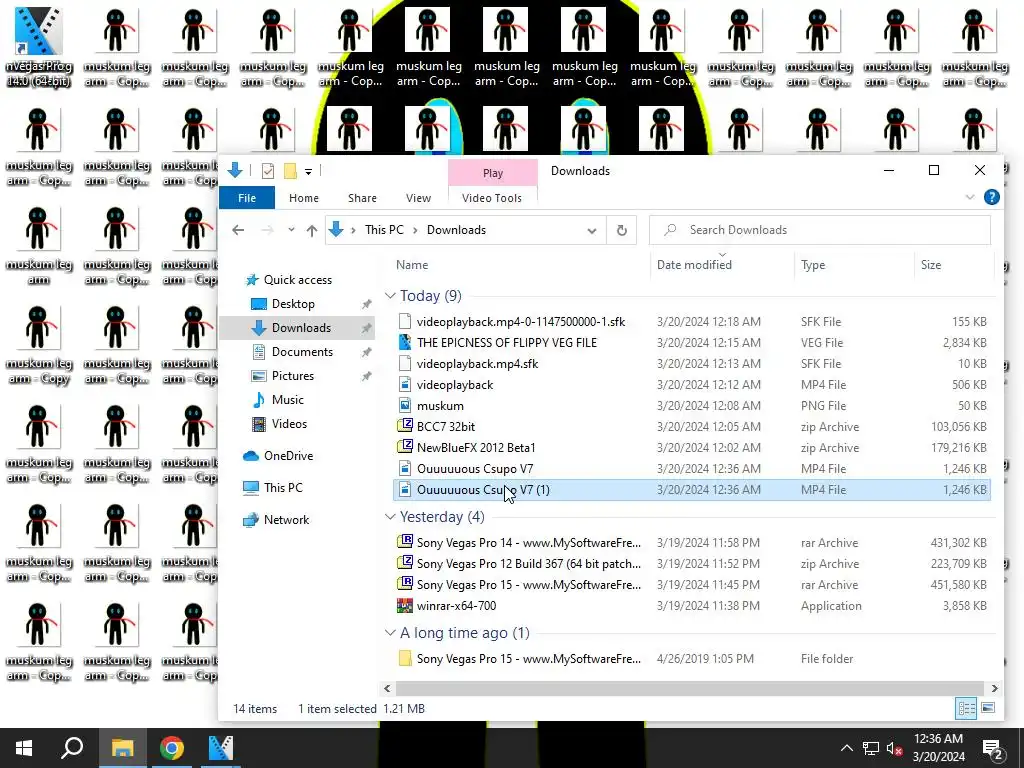Switch to the Home ribbon tab
The image size is (1024, 768).
pyautogui.click(x=304, y=198)
